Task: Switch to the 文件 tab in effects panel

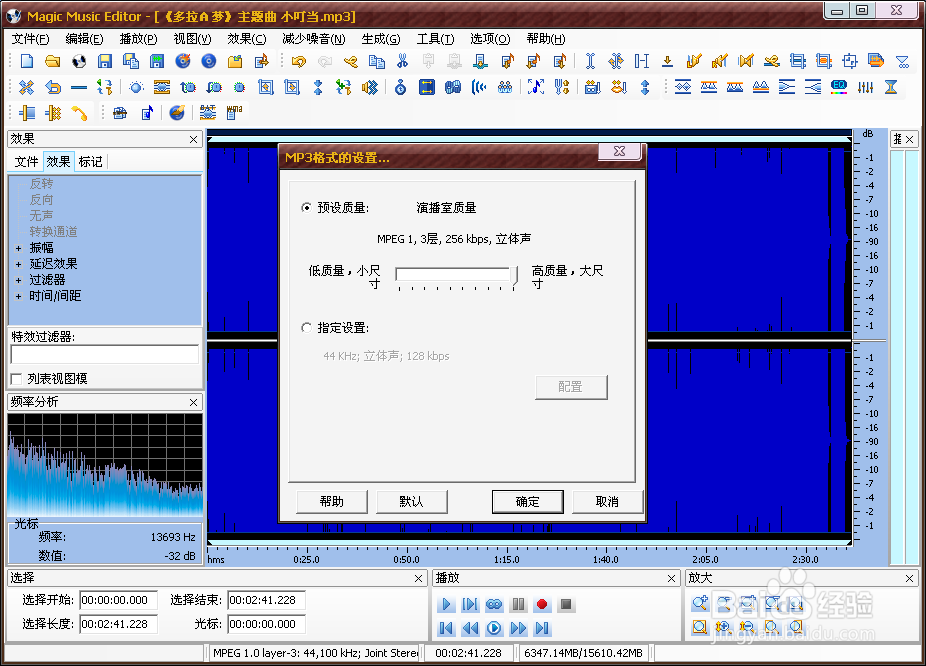Action: pyautogui.click(x=27, y=161)
